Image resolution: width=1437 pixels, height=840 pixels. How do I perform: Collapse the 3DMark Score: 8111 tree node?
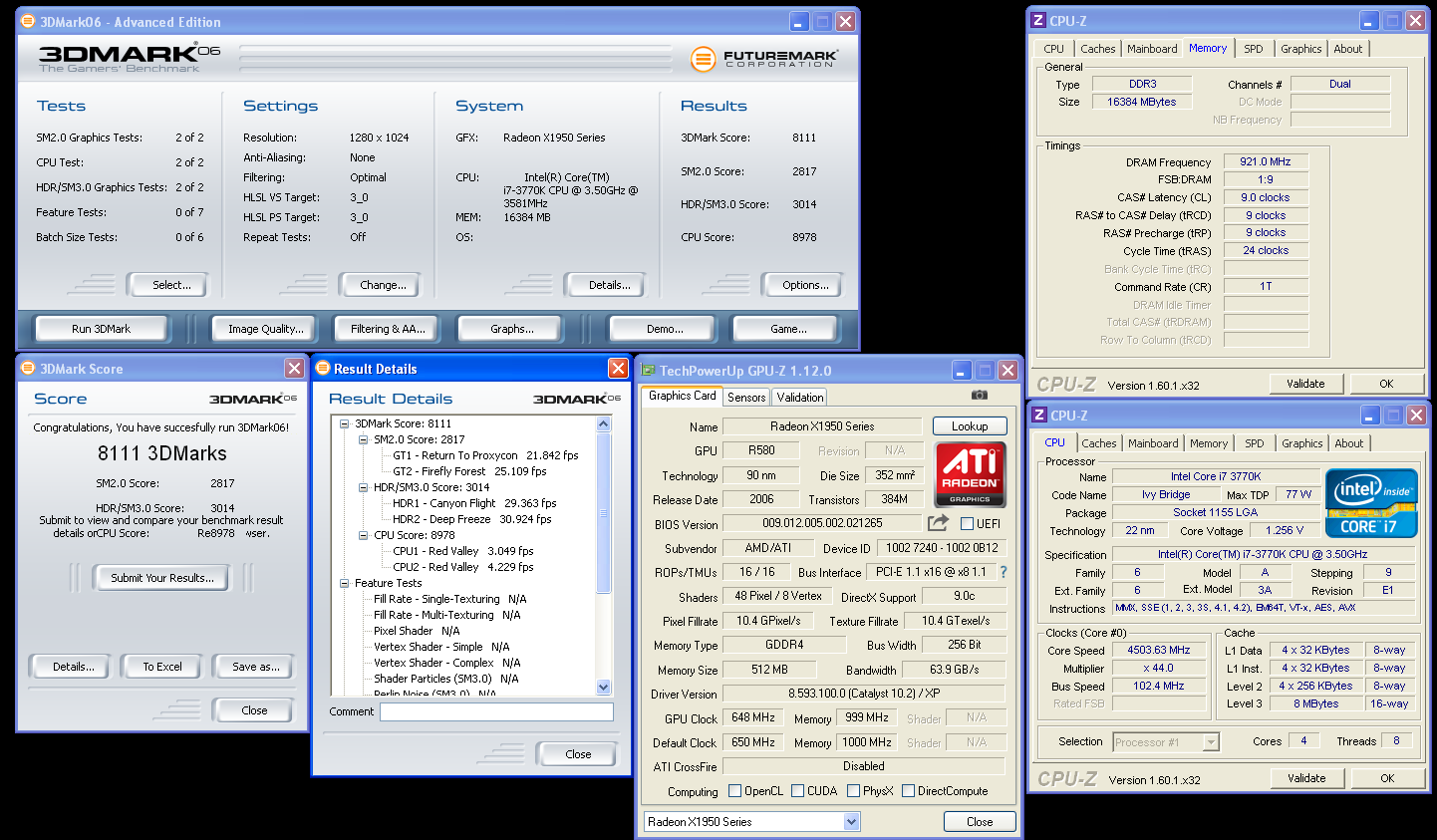[345, 423]
